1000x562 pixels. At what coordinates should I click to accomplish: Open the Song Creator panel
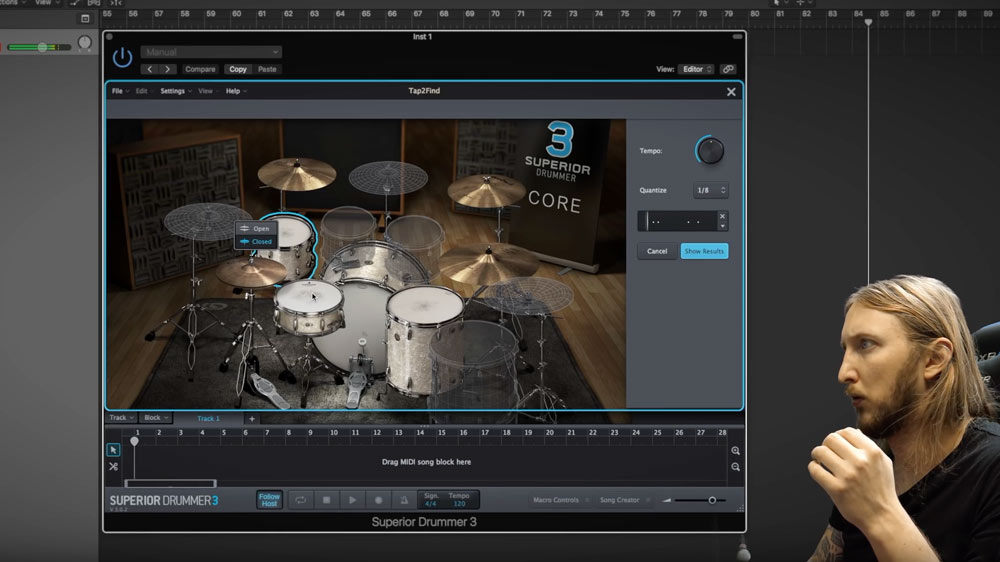click(624, 500)
